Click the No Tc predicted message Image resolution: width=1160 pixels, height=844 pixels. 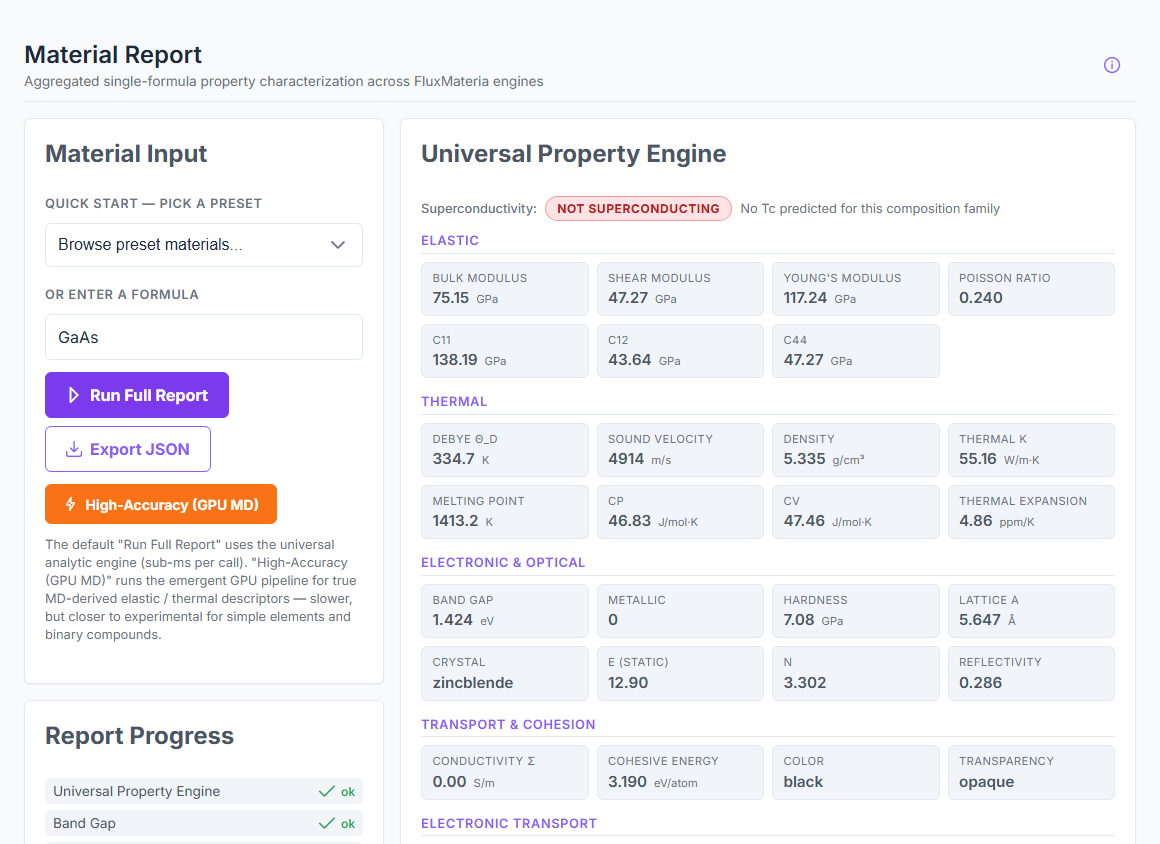[870, 209]
